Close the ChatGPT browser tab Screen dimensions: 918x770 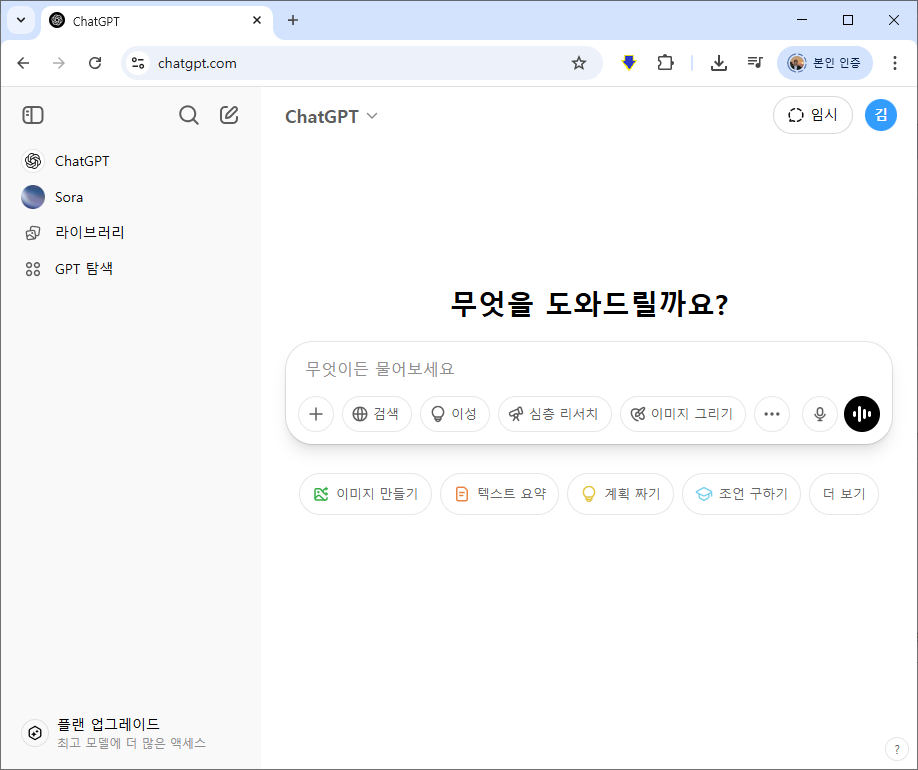point(257,20)
